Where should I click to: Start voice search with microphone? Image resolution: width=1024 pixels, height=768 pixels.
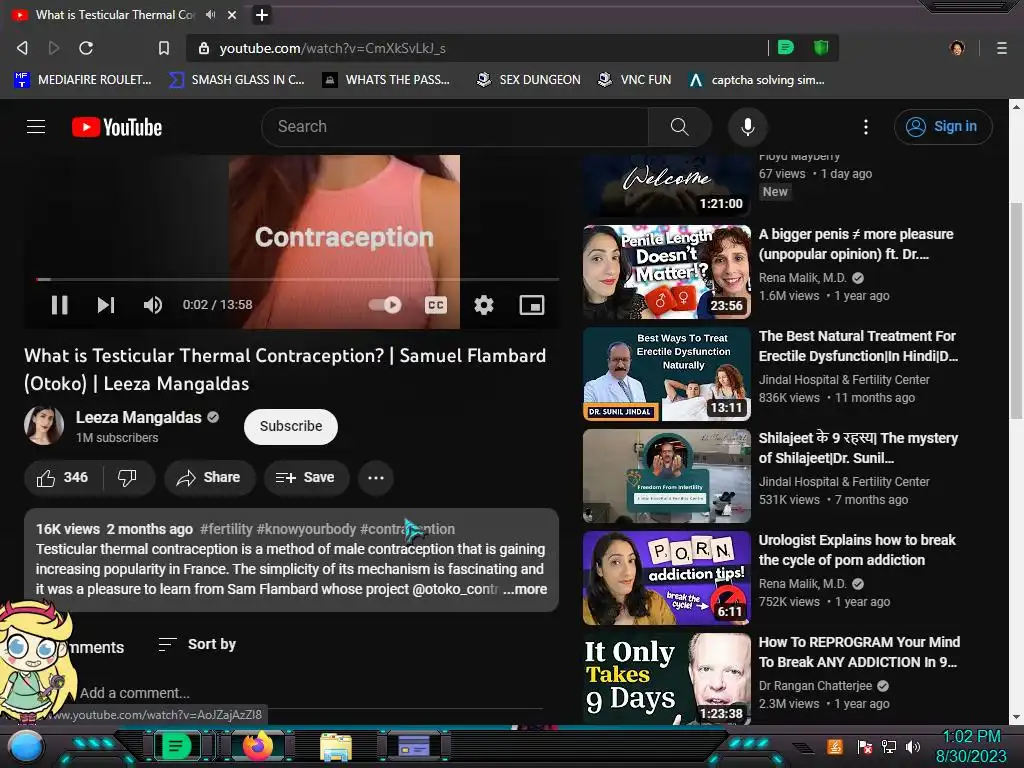click(748, 127)
